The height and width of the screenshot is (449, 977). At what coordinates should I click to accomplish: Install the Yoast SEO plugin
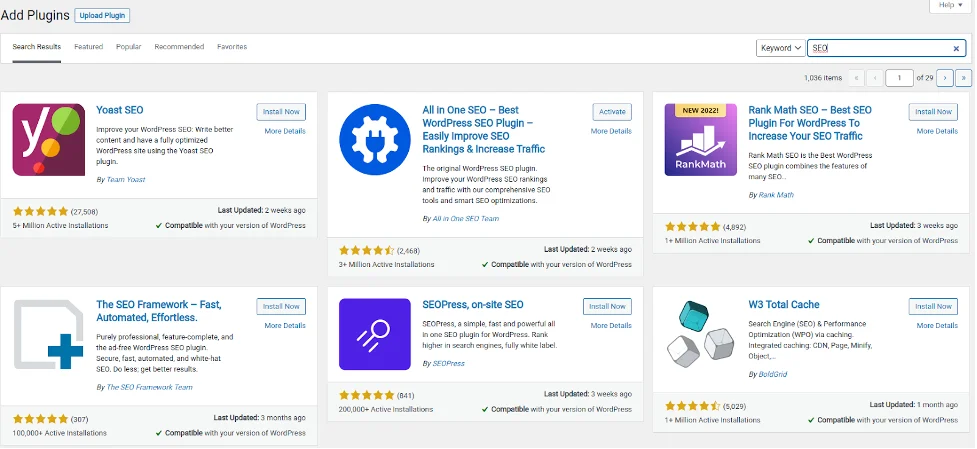(x=281, y=112)
